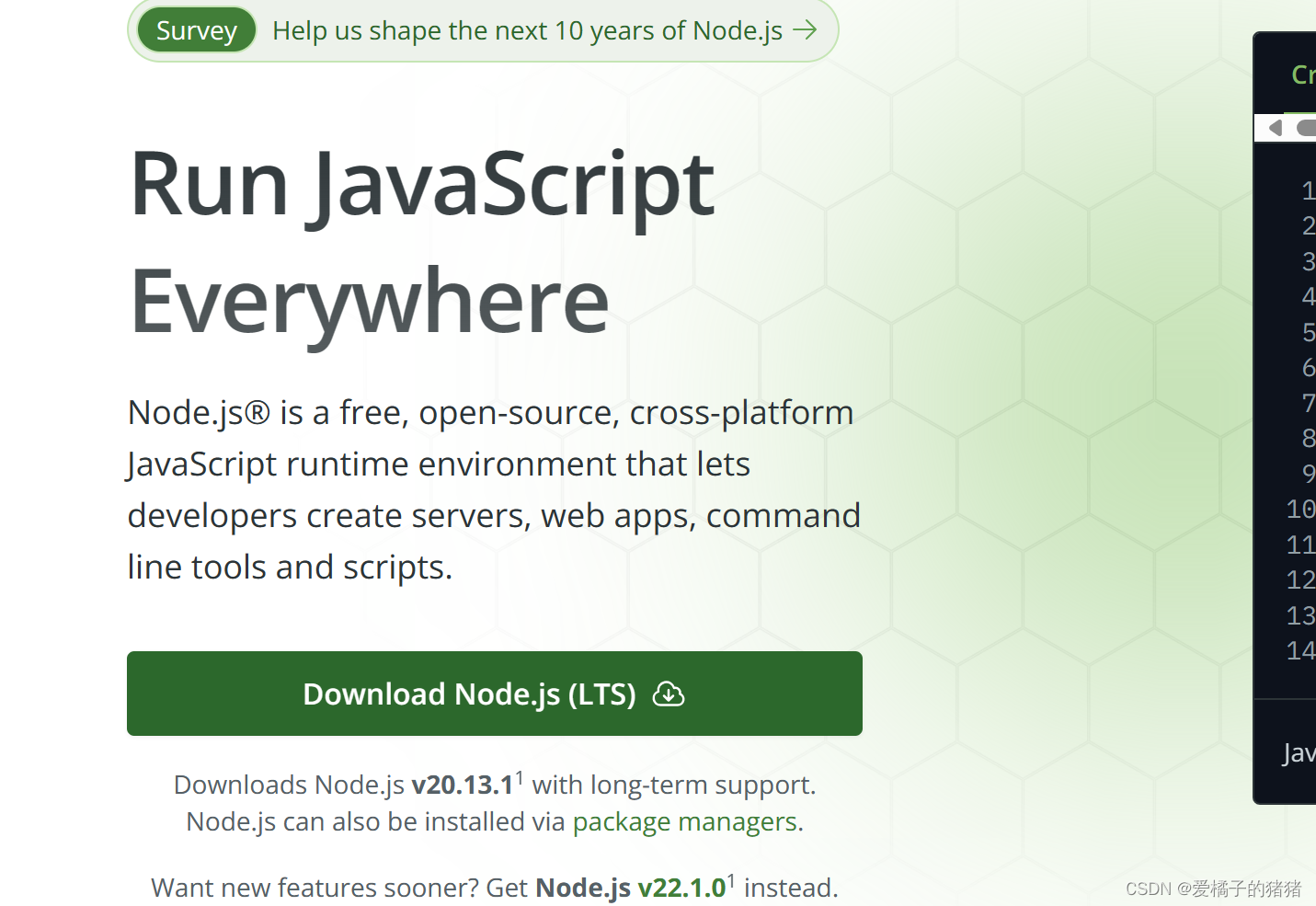Click the footnote superscript after v22.1.0
Viewport: 1316px width, 906px height.
(x=730, y=878)
